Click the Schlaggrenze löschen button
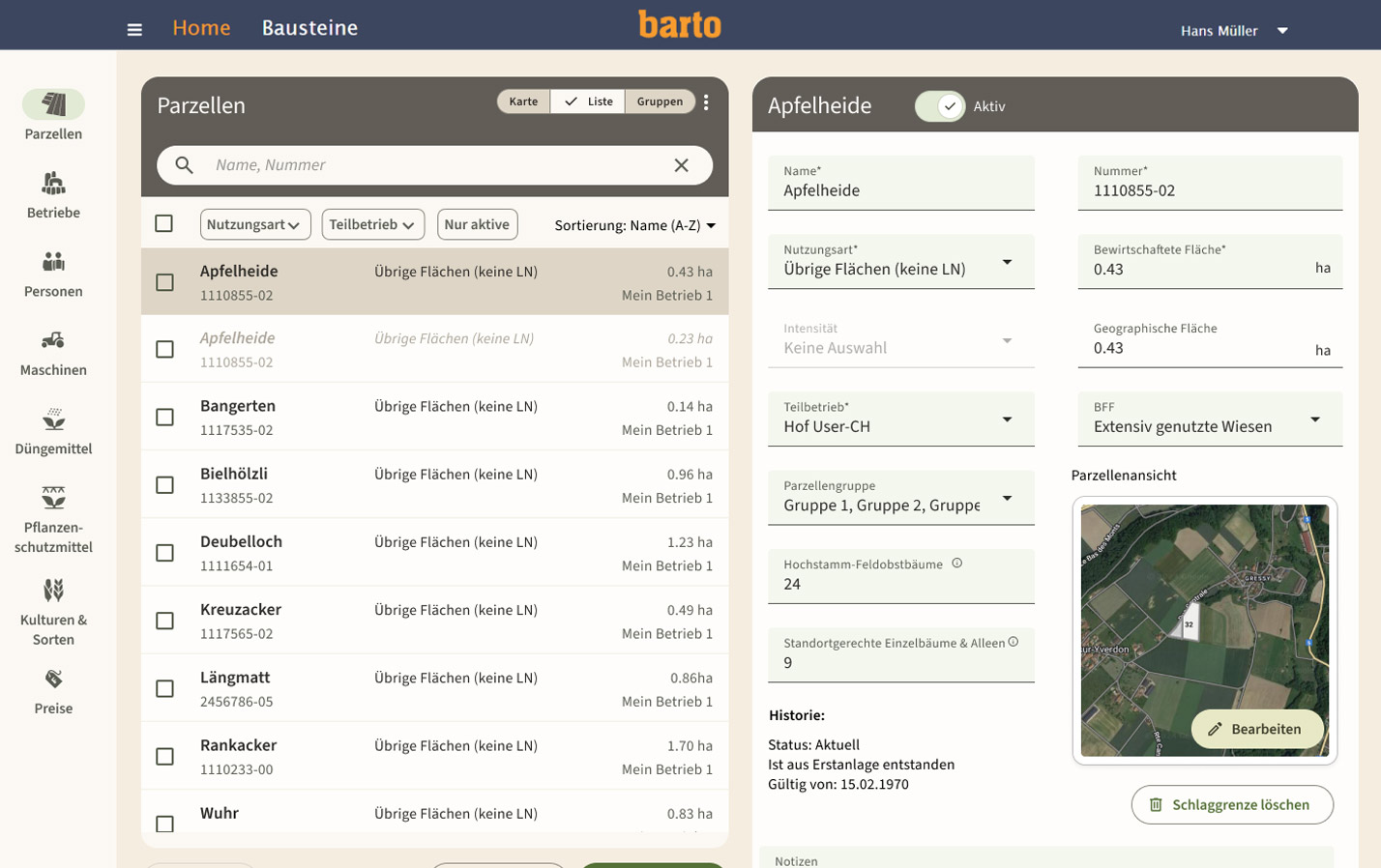1381x868 pixels. 1231,804
